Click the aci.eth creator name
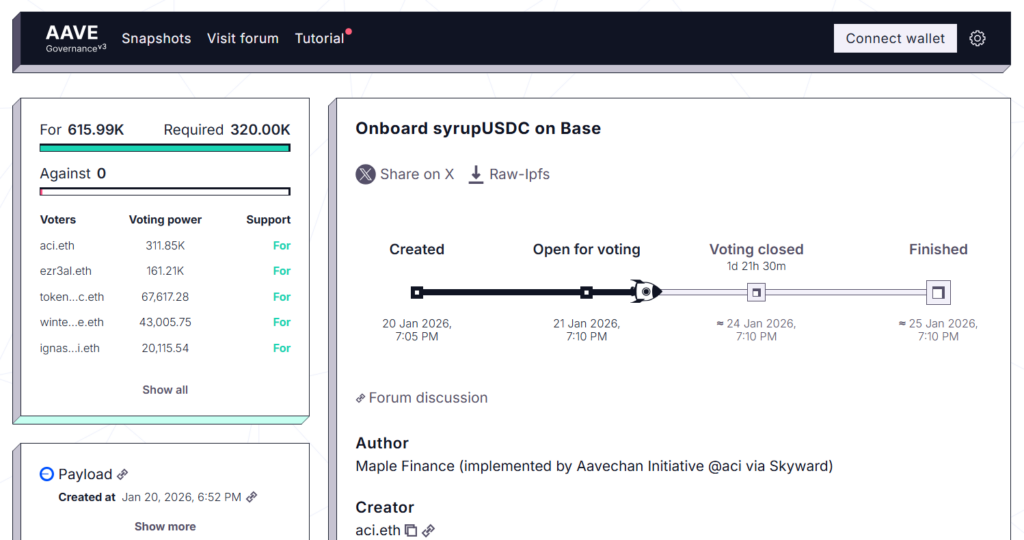The width and height of the screenshot is (1024, 540). (x=377, y=530)
